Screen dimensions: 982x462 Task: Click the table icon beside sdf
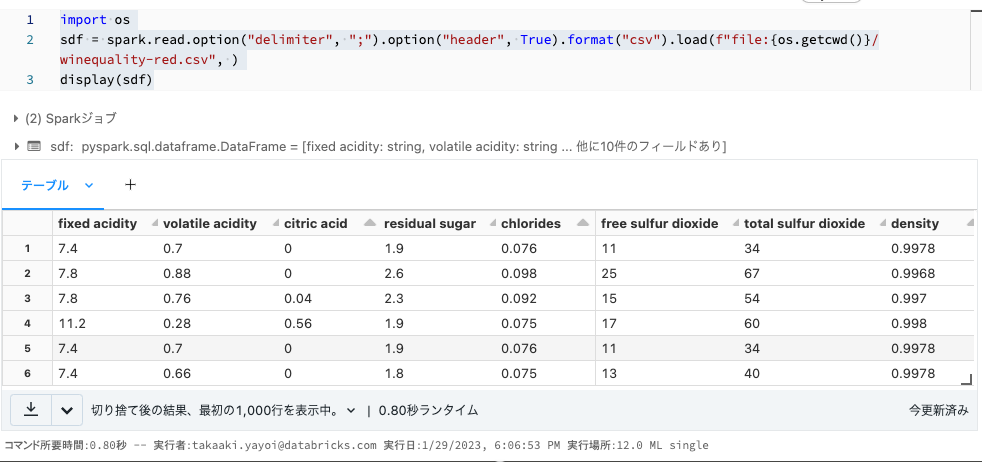[34, 146]
